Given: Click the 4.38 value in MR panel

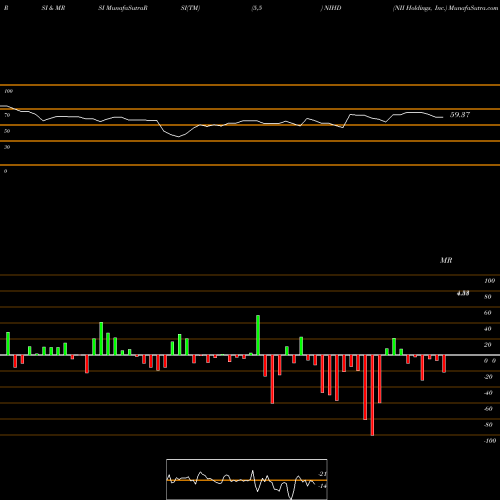Looking at the screenshot, I should pos(463,293).
